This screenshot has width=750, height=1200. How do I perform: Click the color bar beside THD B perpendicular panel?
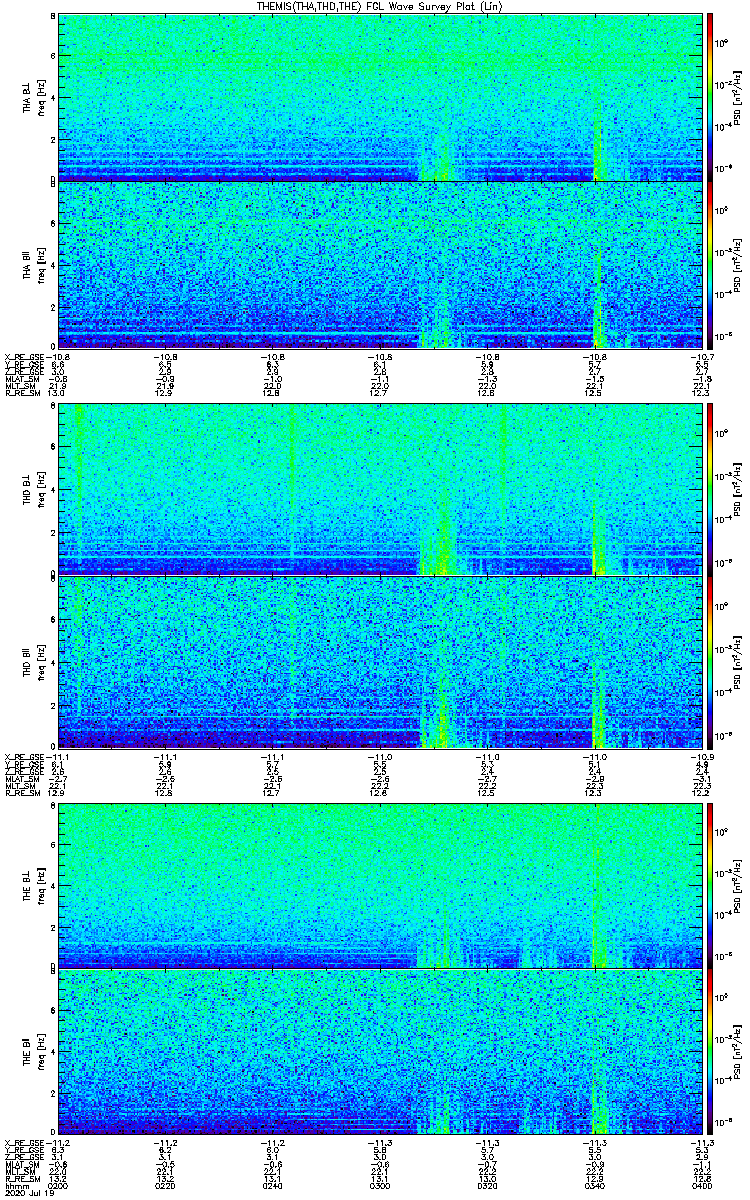[711, 489]
